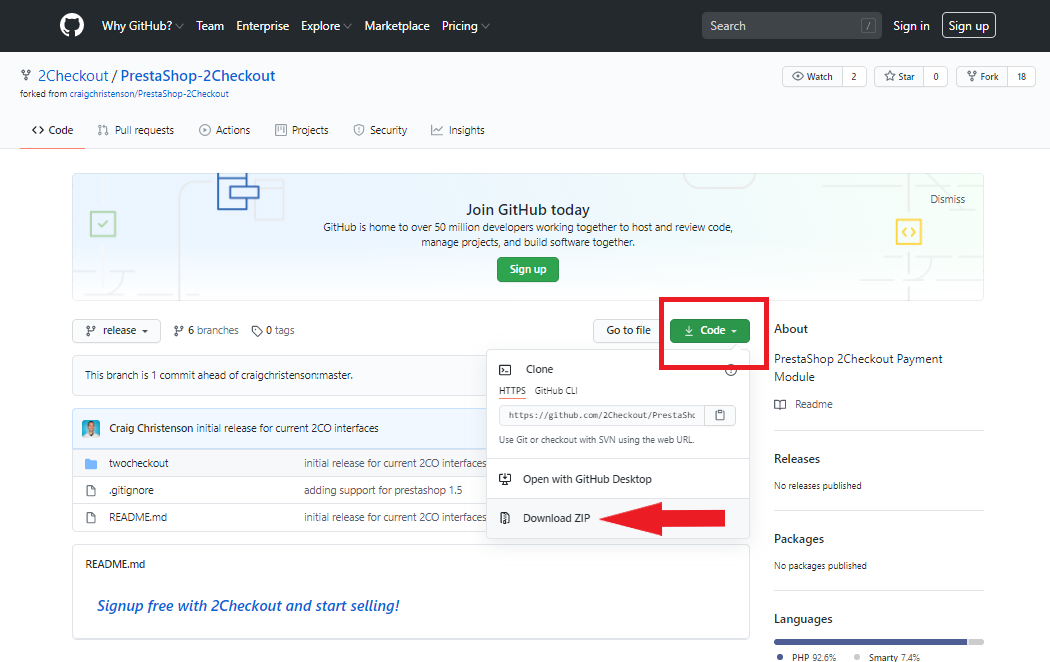Image resolution: width=1050 pixels, height=662 pixels.
Task: Open 'Signup free with 2Checkout' README link
Action: click(248, 606)
